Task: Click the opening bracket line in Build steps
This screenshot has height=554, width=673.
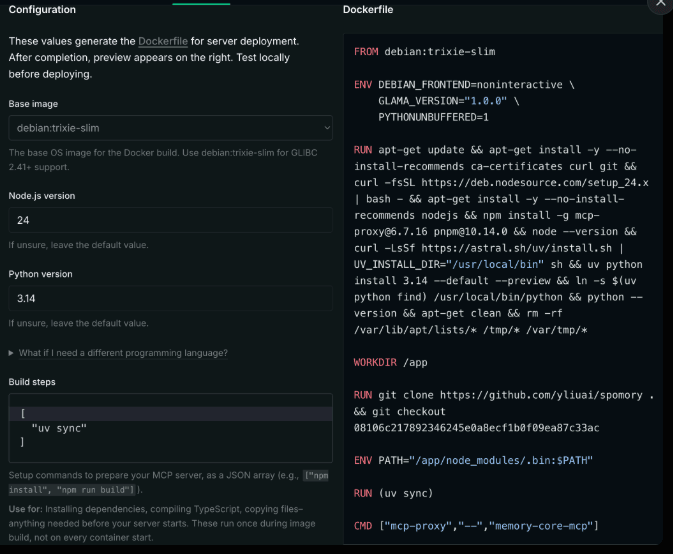Action: tap(170, 414)
